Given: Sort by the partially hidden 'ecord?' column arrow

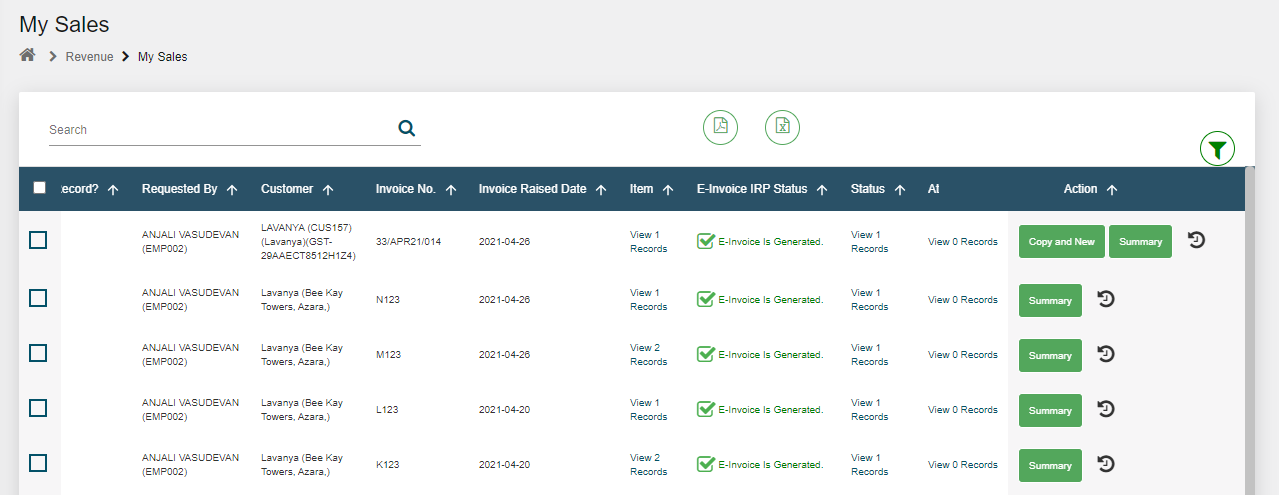Looking at the screenshot, I should coord(113,189).
